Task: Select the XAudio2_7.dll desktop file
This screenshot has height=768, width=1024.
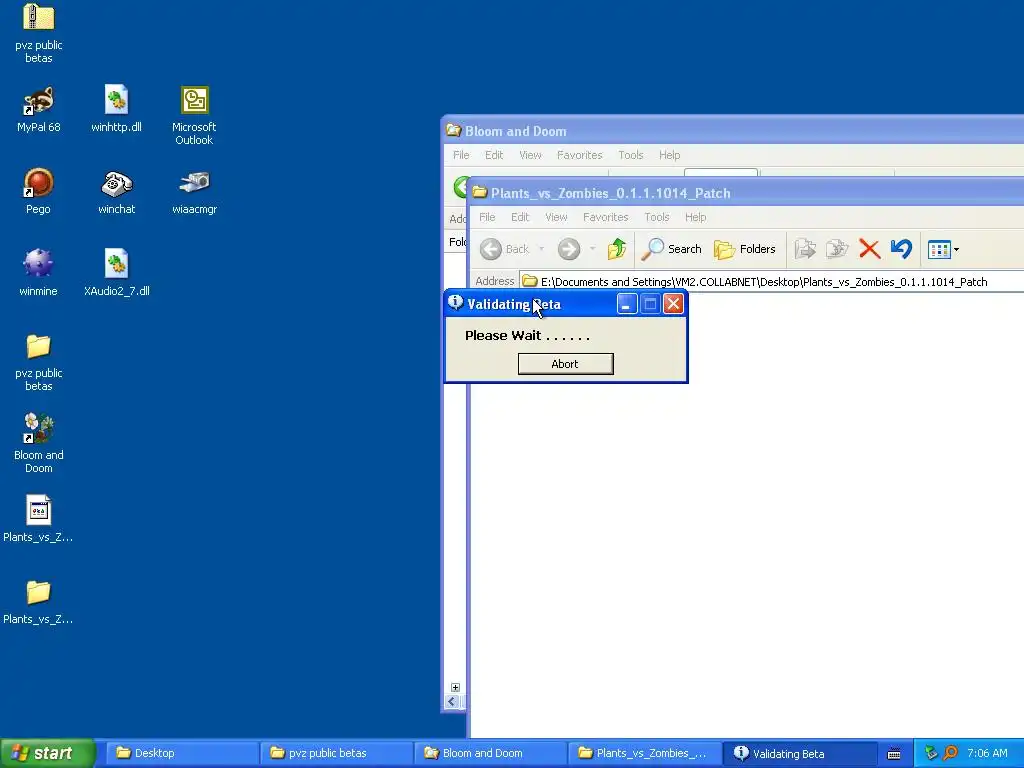Action: (x=116, y=264)
